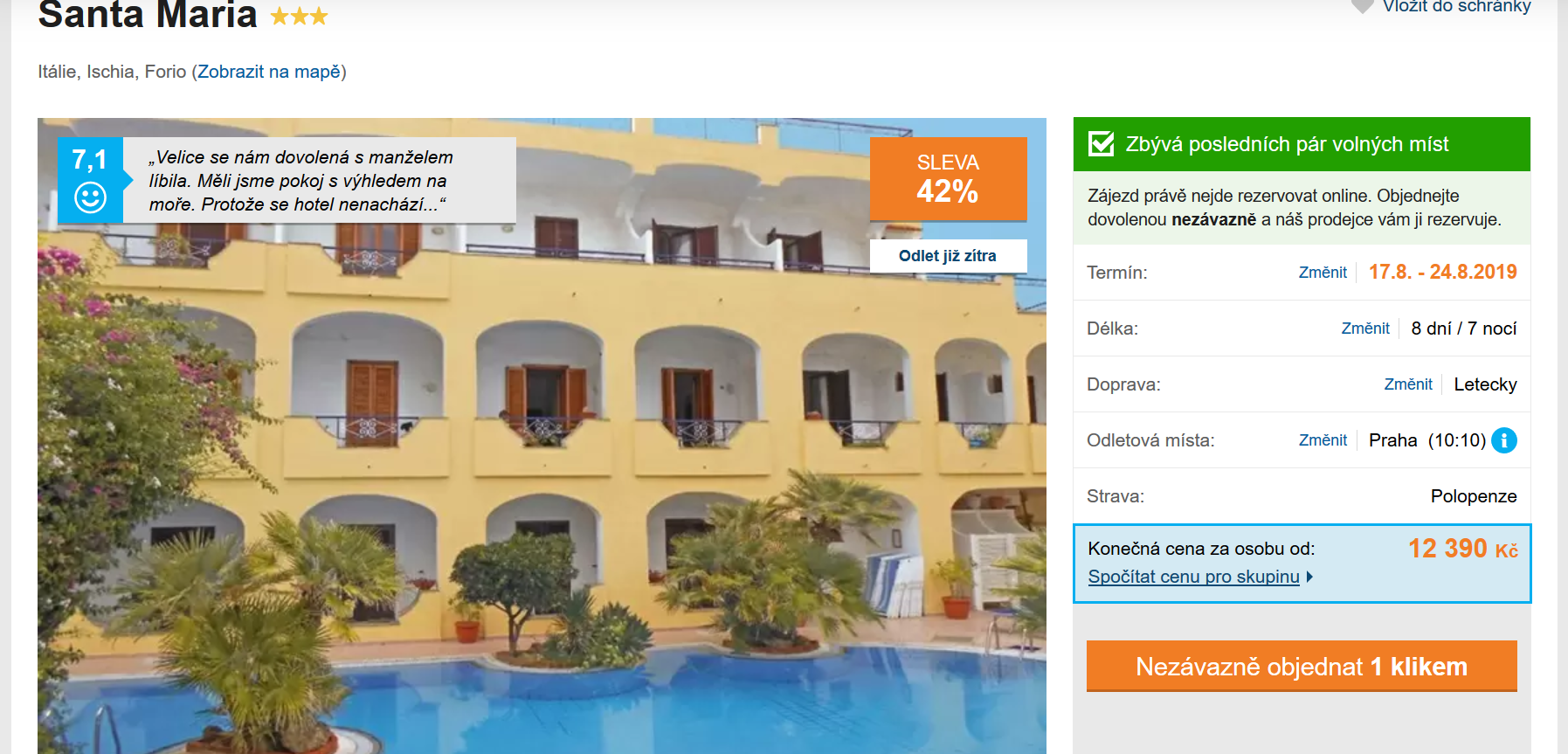Open the map via Zobrazit na mapě
Image resolution: width=1568 pixels, height=754 pixels.
[269, 72]
